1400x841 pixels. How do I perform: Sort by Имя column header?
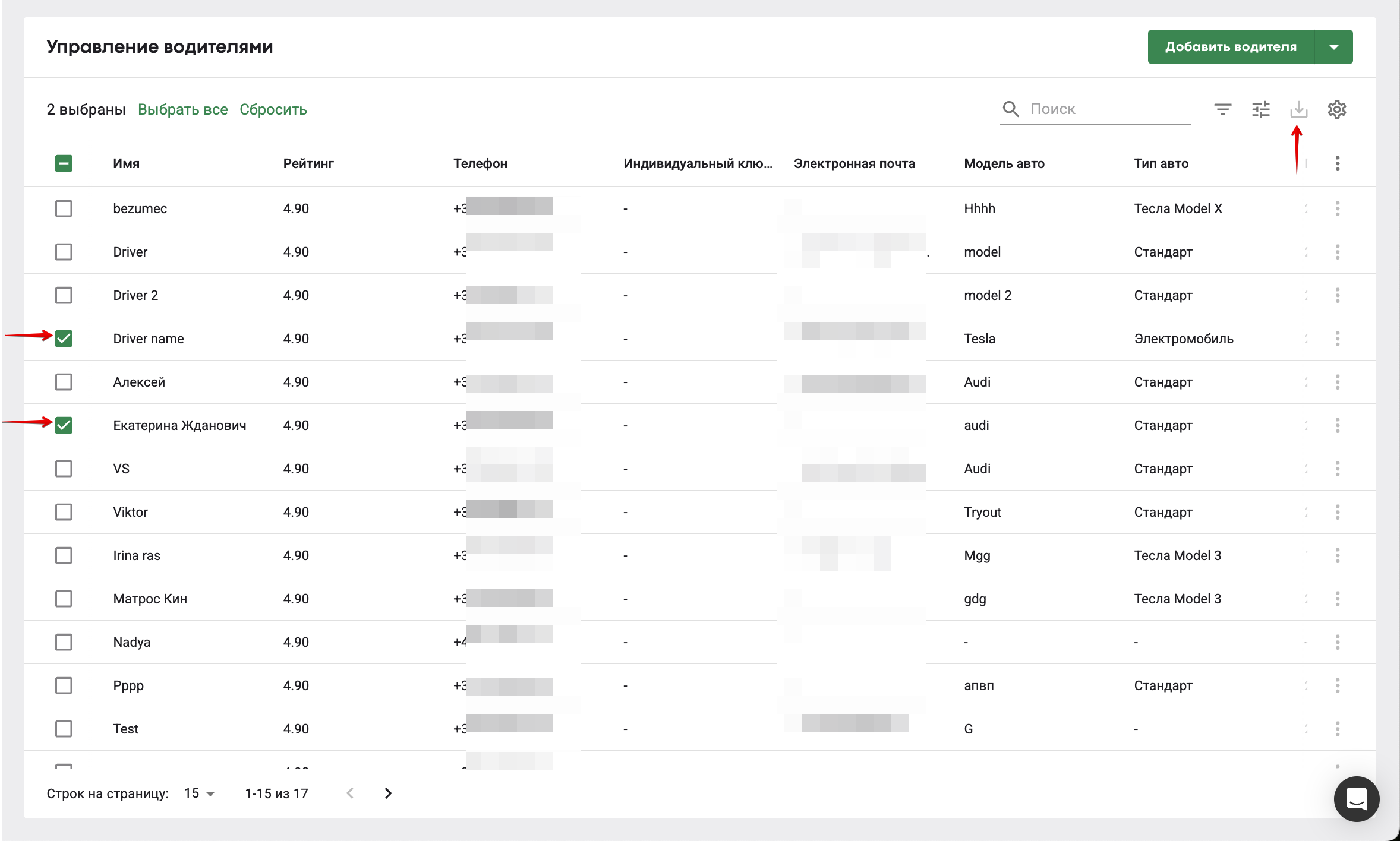pos(126,163)
